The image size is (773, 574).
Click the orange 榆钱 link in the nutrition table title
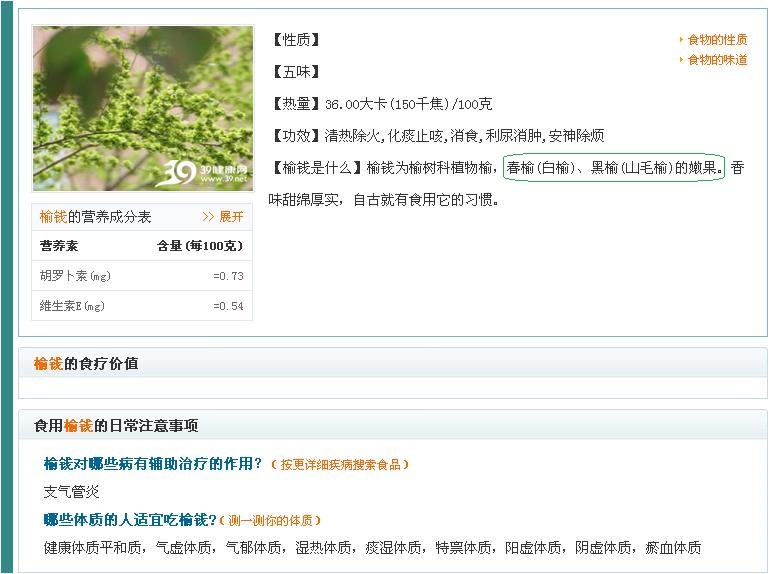click(53, 216)
